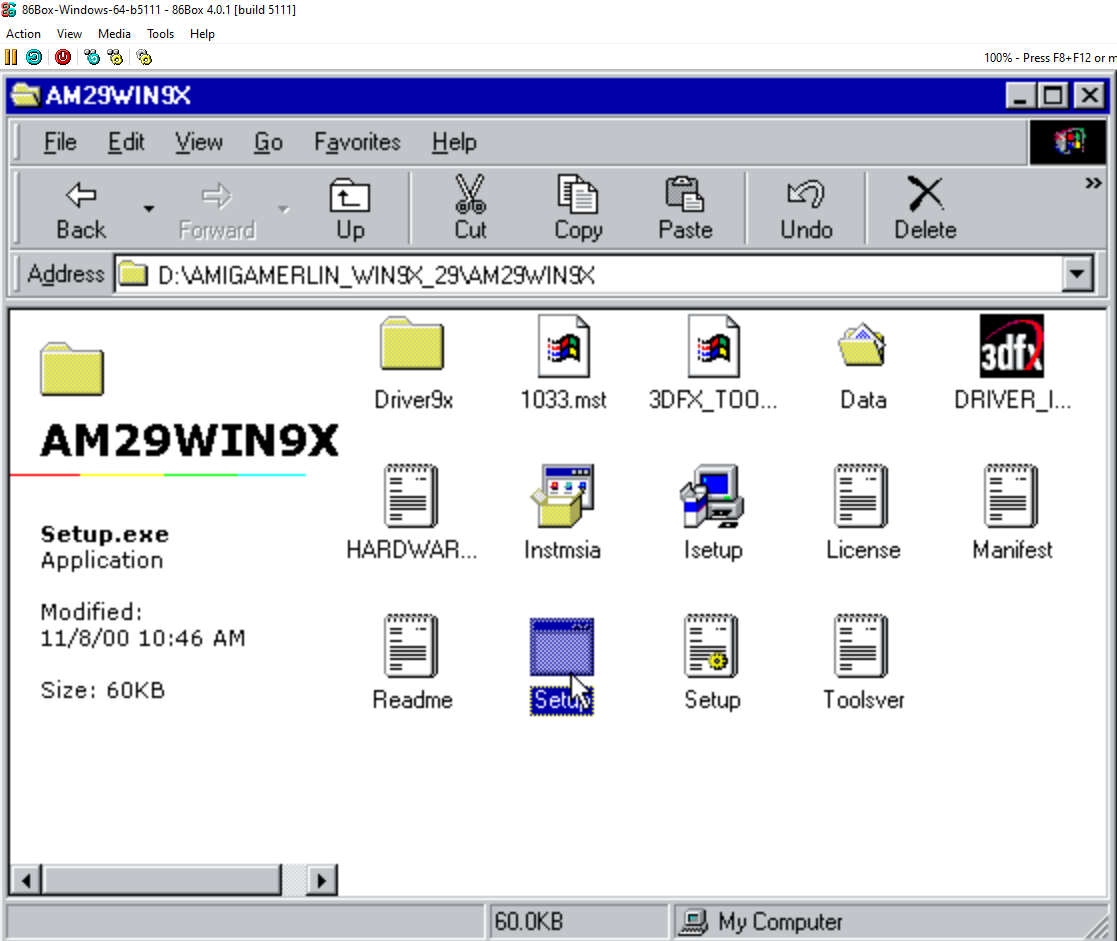Image resolution: width=1117 pixels, height=941 pixels.
Task: Open the Back button history dropdown arrow
Action: point(148,209)
